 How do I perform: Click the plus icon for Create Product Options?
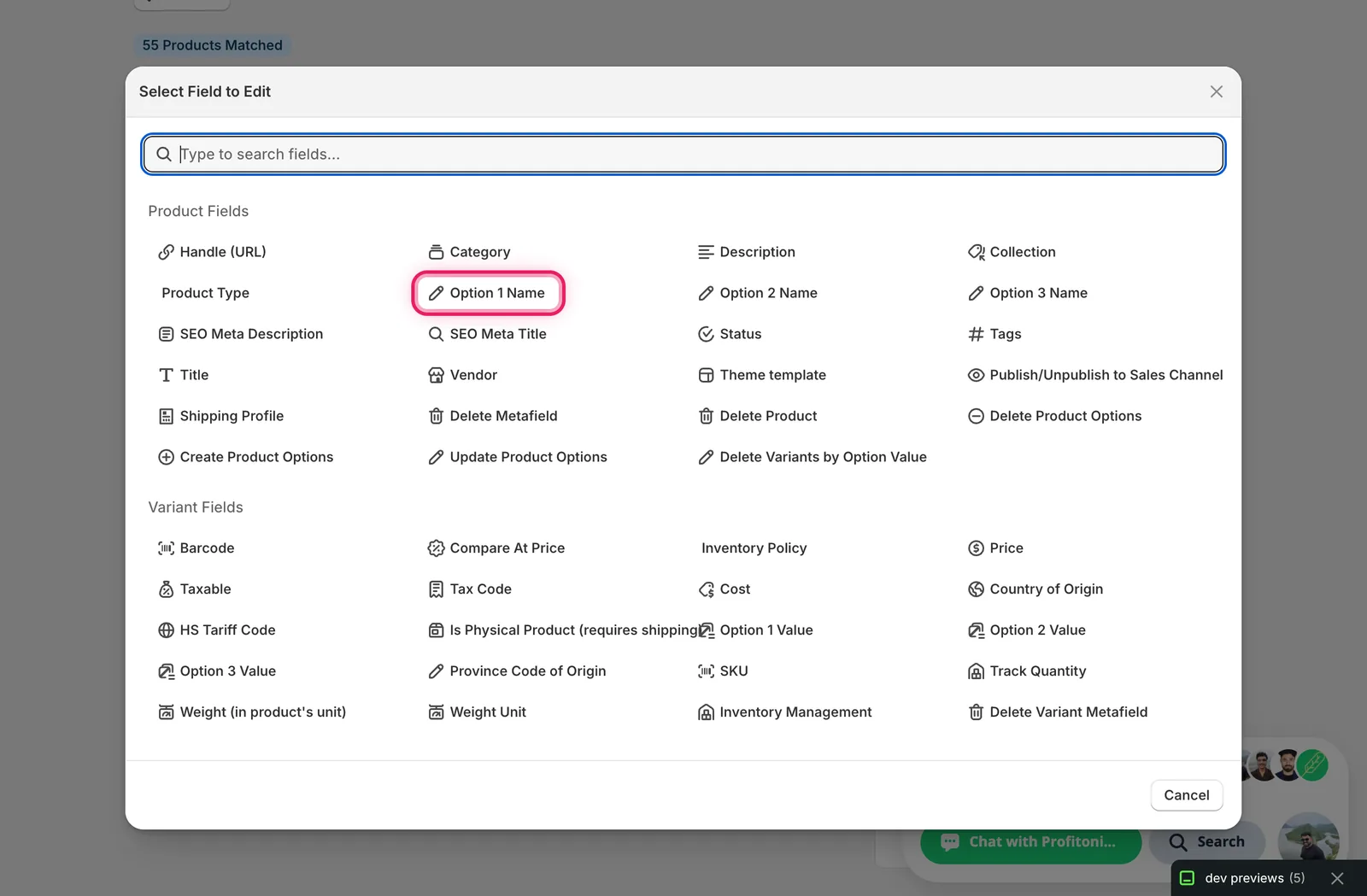click(x=166, y=457)
